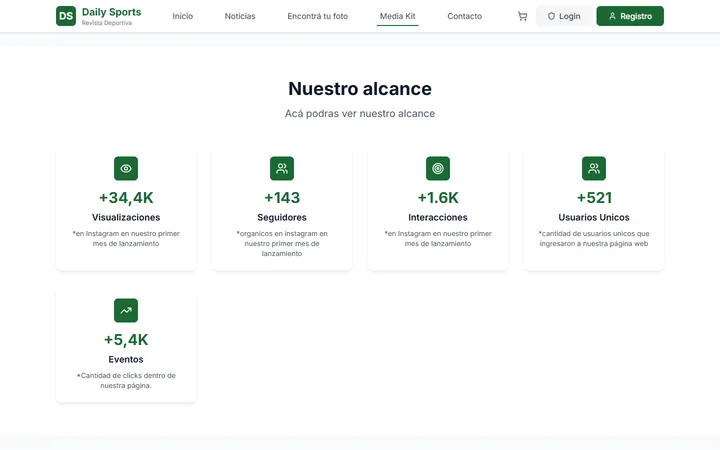Click the Interacciones card's Instagram description
This screenshot has height=450, width=720.
(x=438, y=238)
